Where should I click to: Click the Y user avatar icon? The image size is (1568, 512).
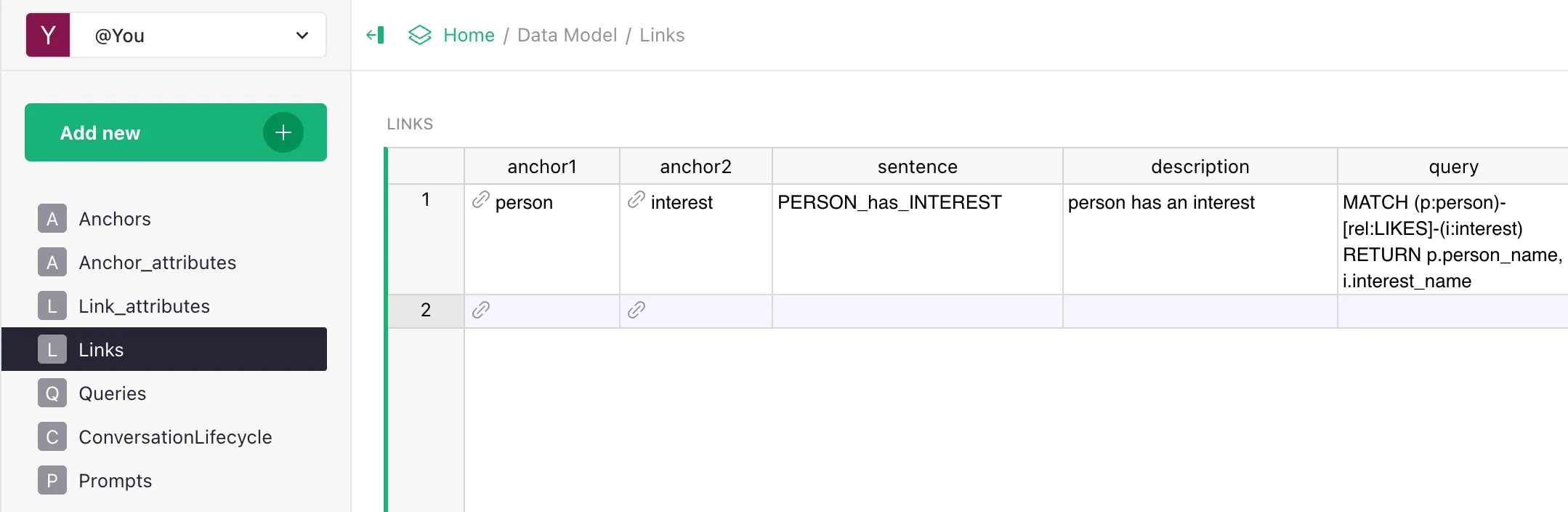point(48,35)
